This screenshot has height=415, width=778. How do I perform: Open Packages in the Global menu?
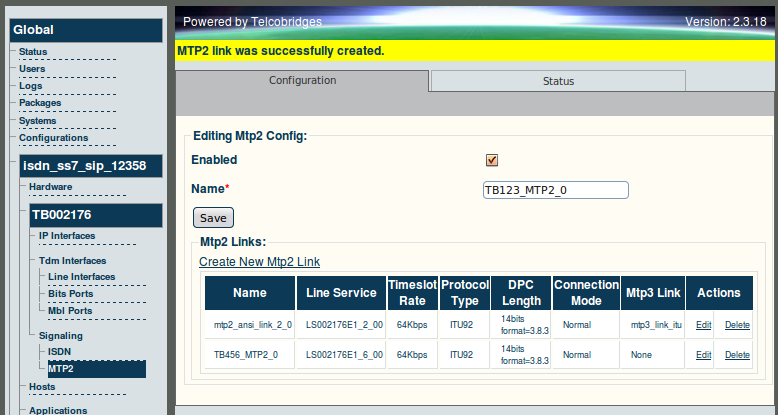[x=40, y=103]
